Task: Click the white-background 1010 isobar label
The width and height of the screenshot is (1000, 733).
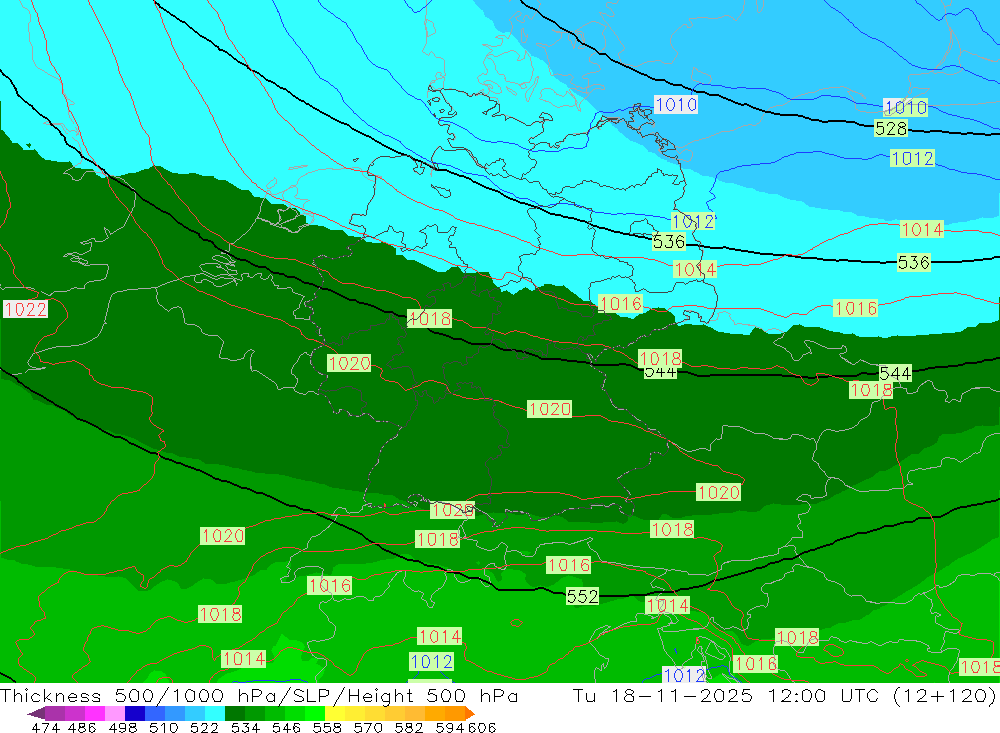Action: point(676,105)
